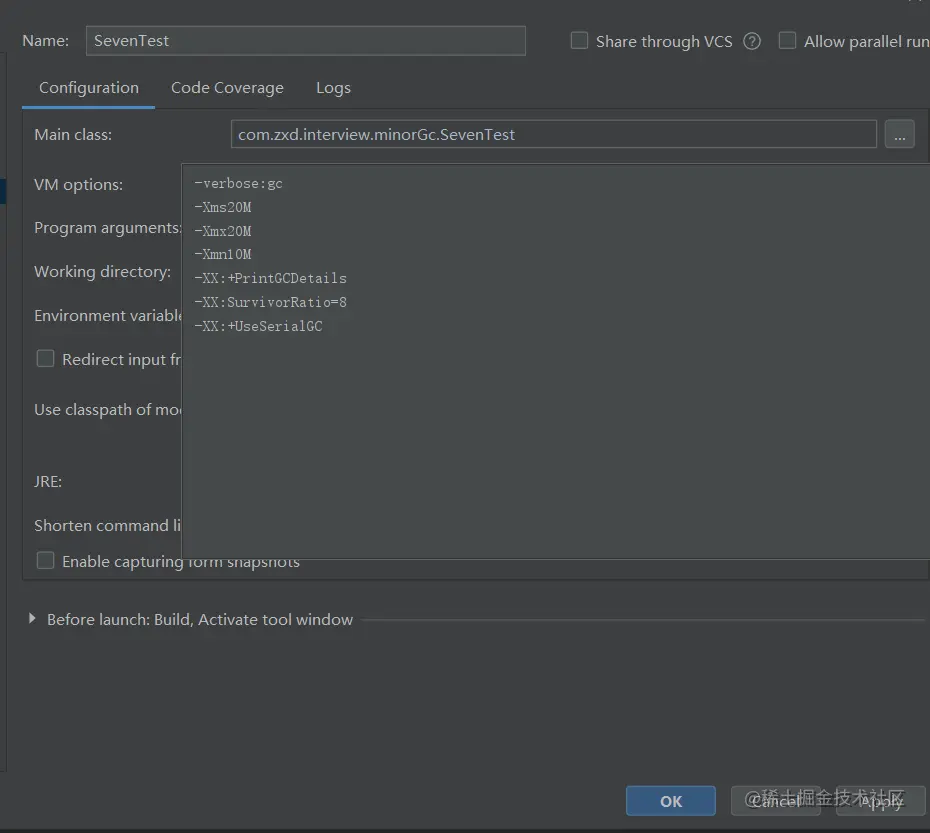Click the JRE label
The width and height of the screenshot is (930, 833).
48,481
